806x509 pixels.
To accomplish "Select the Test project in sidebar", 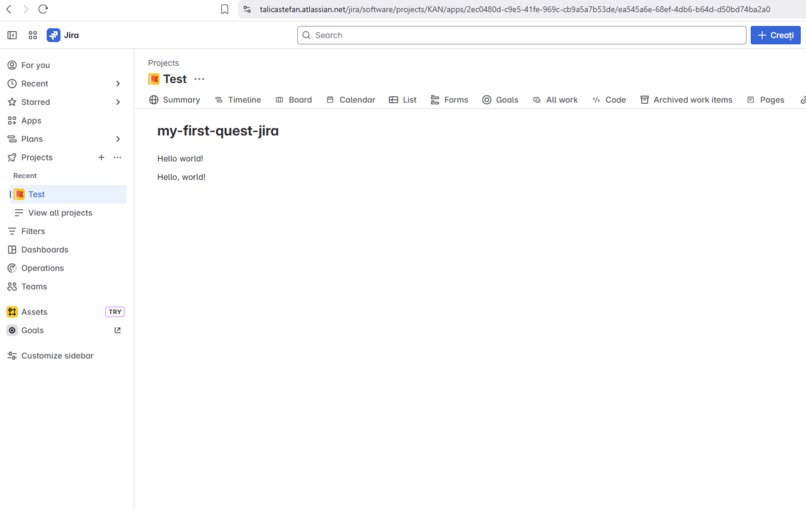I will point(67,194).
